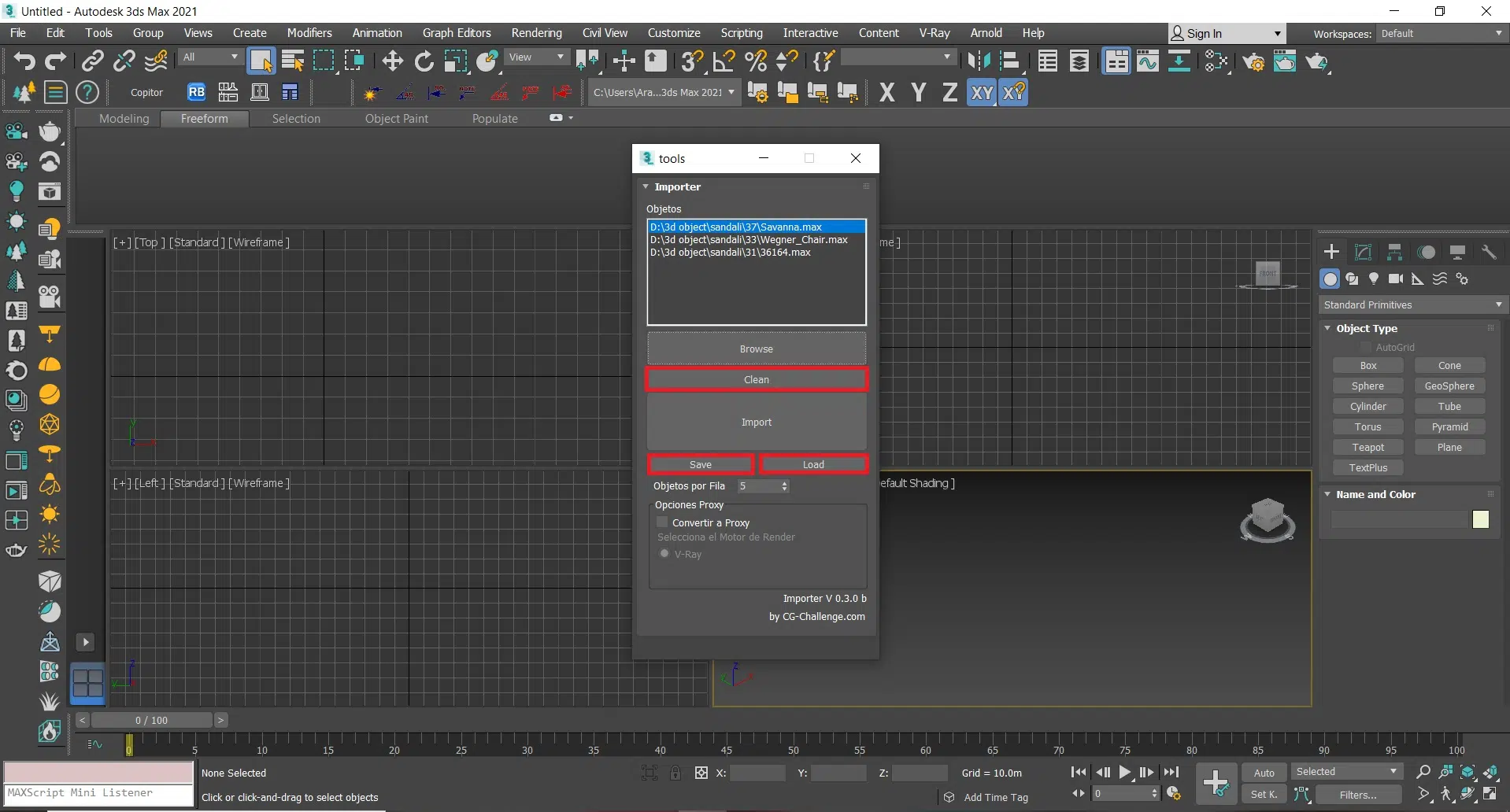Image resolution: width=1510 pixels, height=812 pixels.
Task: Toggle Auto key mode
Action: click(x=1264, y=773)
